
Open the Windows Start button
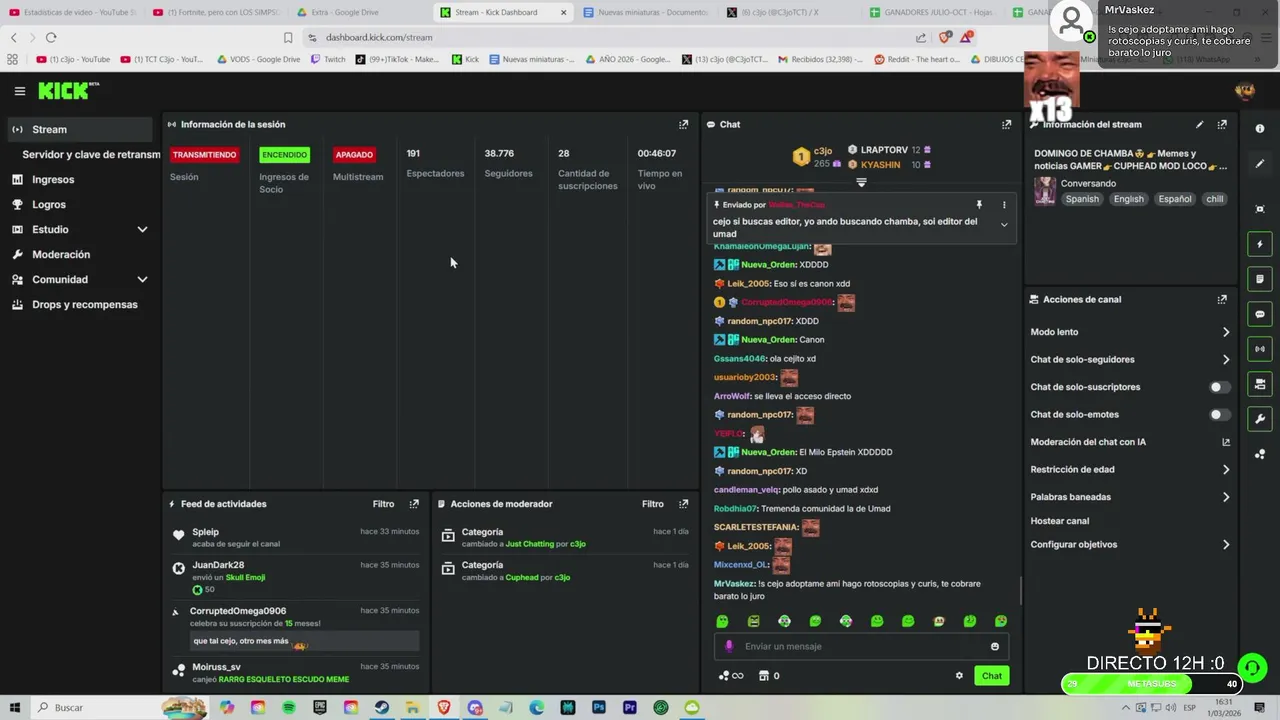[x=15, y=708]
